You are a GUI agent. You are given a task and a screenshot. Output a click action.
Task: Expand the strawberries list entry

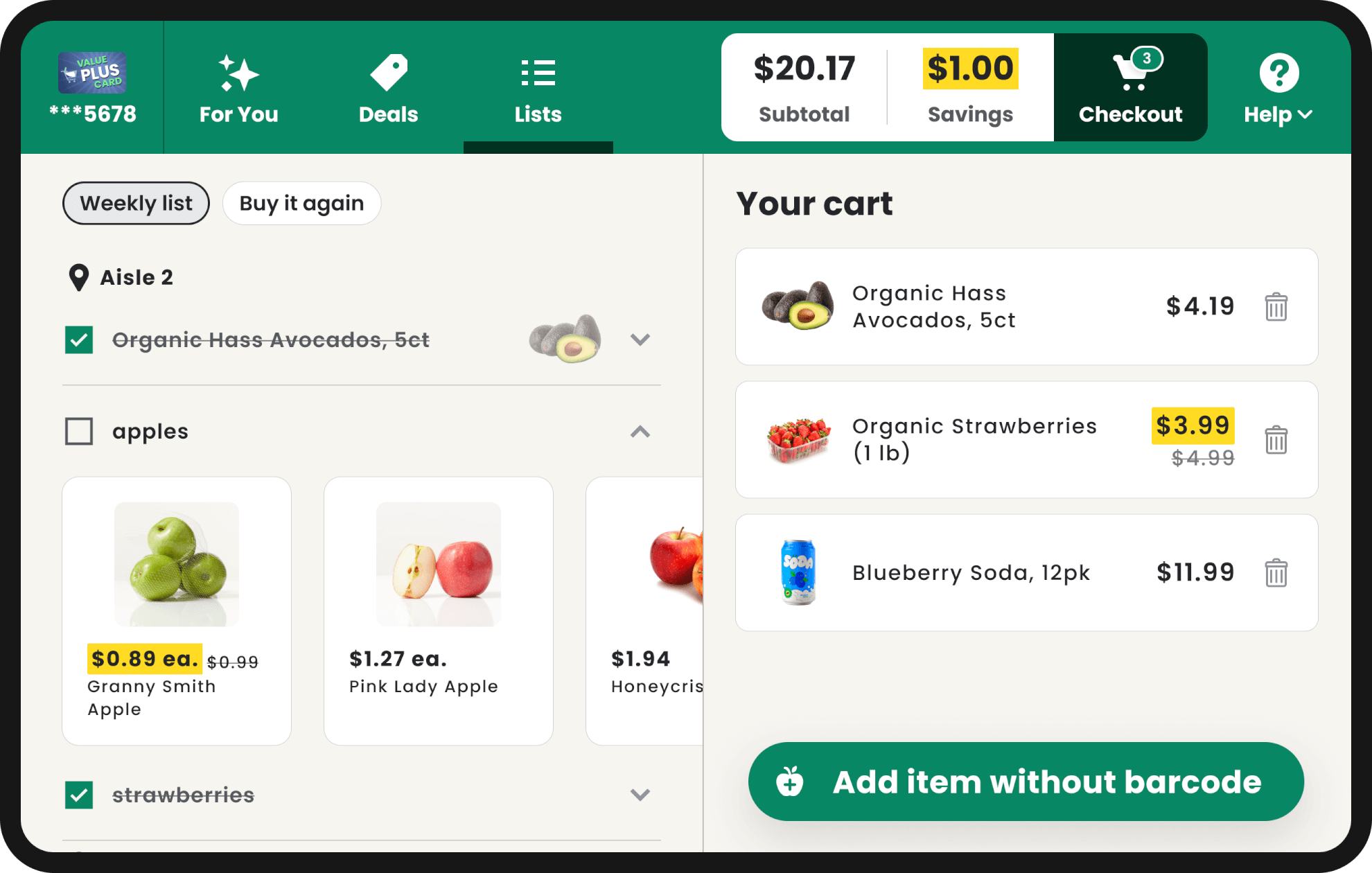point(640,795)
